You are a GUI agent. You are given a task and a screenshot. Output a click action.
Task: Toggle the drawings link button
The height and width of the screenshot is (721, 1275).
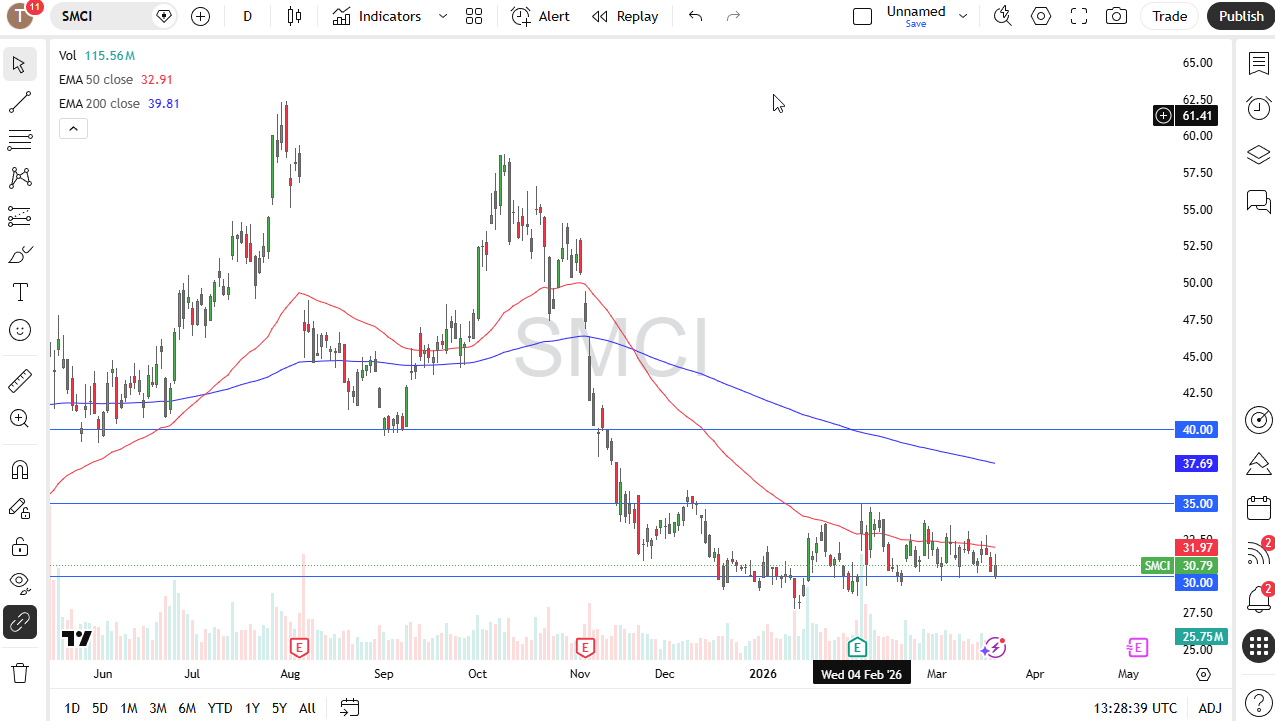(x=19, y=622)
